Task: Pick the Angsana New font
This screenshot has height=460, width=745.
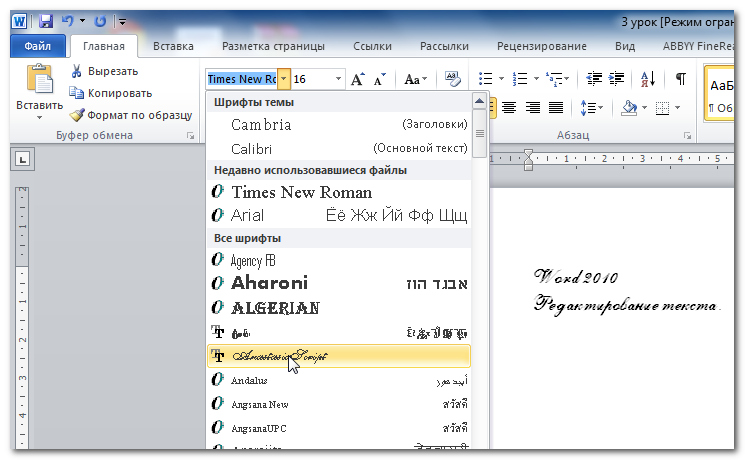Action: coord(339,404)
